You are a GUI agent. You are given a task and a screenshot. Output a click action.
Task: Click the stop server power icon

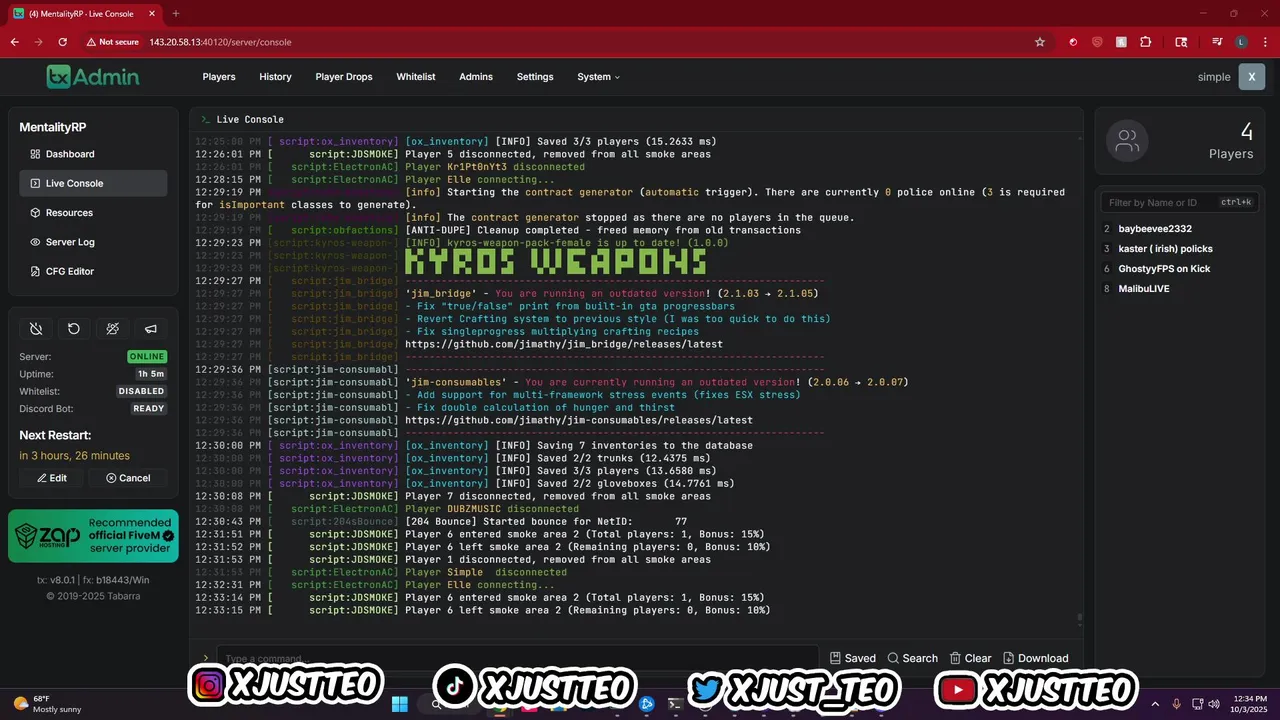pyautogui.click(x=36, y=329)
